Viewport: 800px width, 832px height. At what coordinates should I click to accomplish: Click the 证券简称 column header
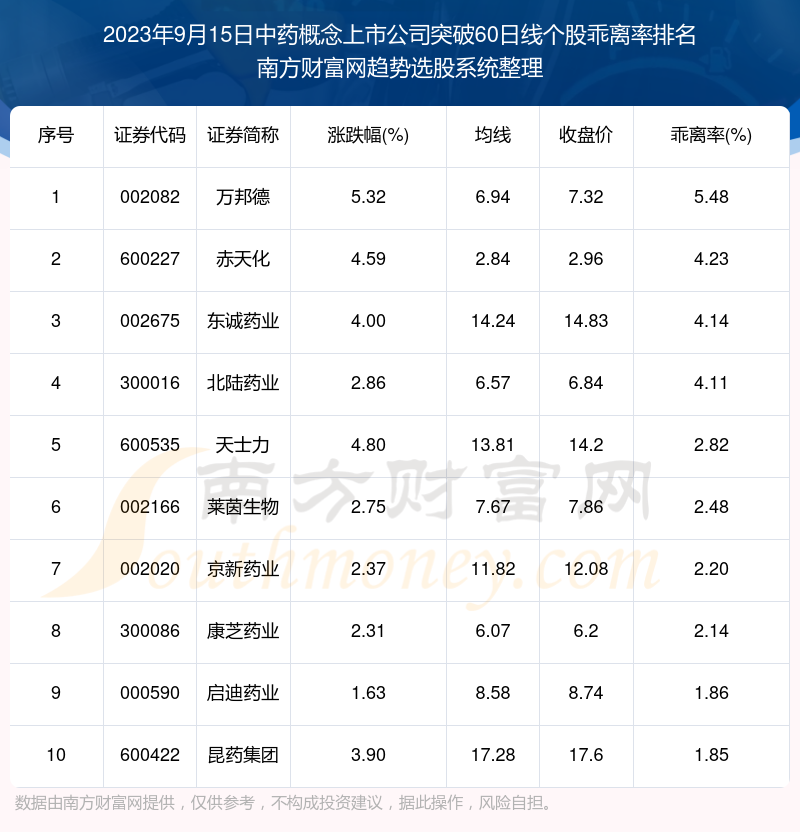click(x=243, y=135)
